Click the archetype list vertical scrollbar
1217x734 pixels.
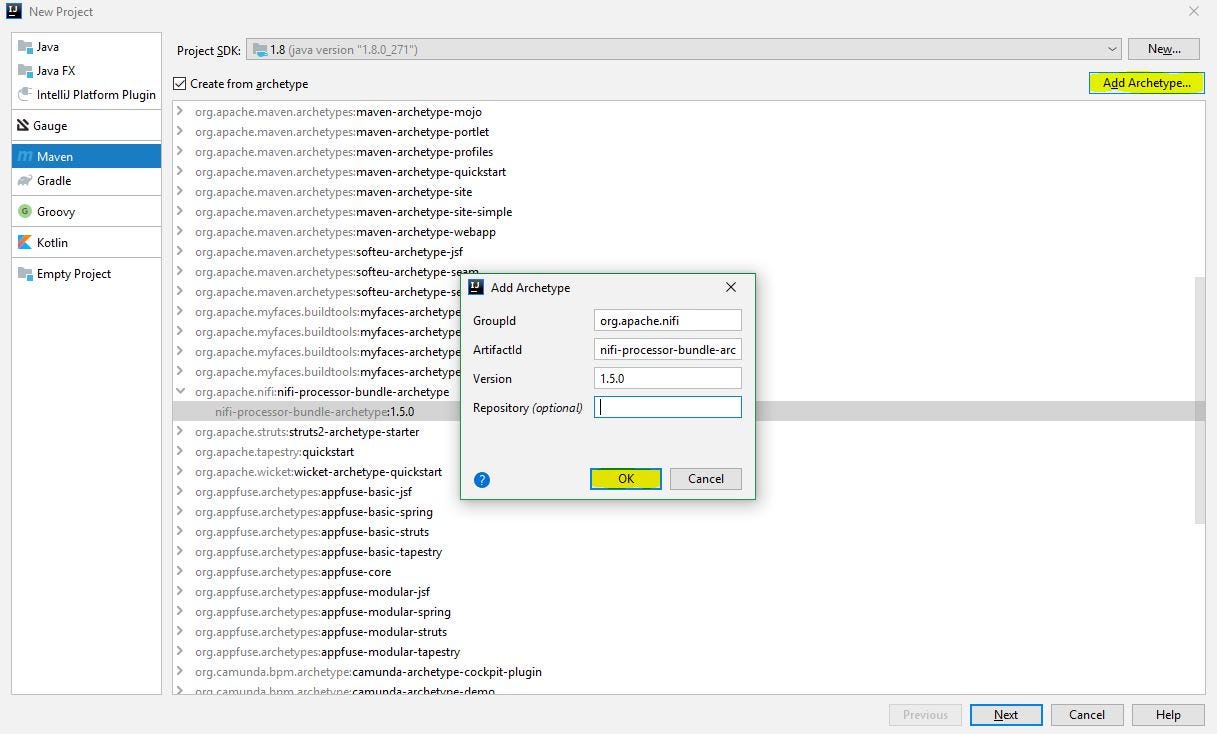[x=1200, y=400]
